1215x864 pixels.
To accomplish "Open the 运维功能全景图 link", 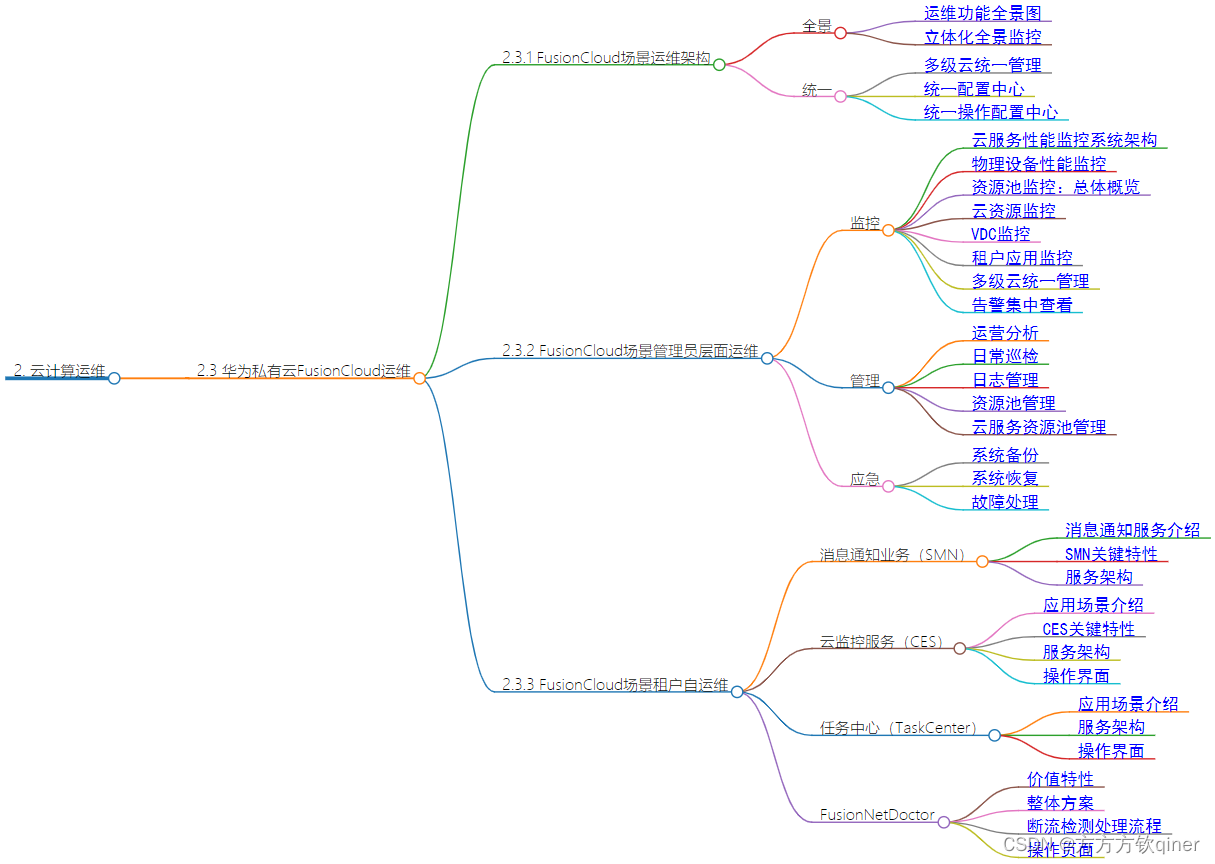I will (x=983, y=13).
